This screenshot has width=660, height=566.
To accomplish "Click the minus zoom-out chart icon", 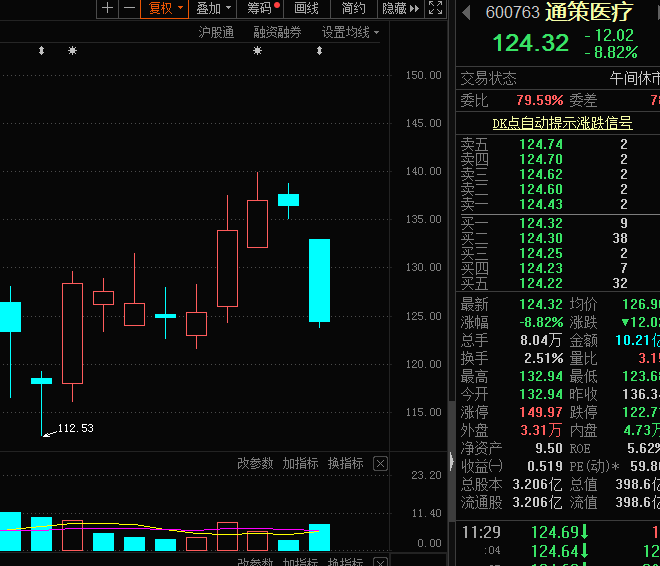I will [x=129, y=9].
